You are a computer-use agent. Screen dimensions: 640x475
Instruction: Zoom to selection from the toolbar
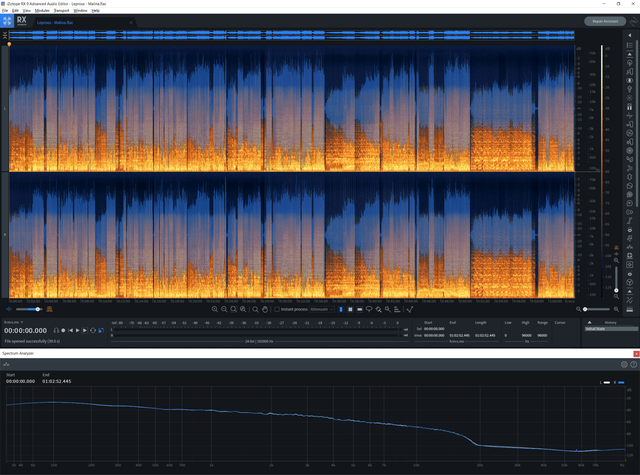[x=233, y=309]
